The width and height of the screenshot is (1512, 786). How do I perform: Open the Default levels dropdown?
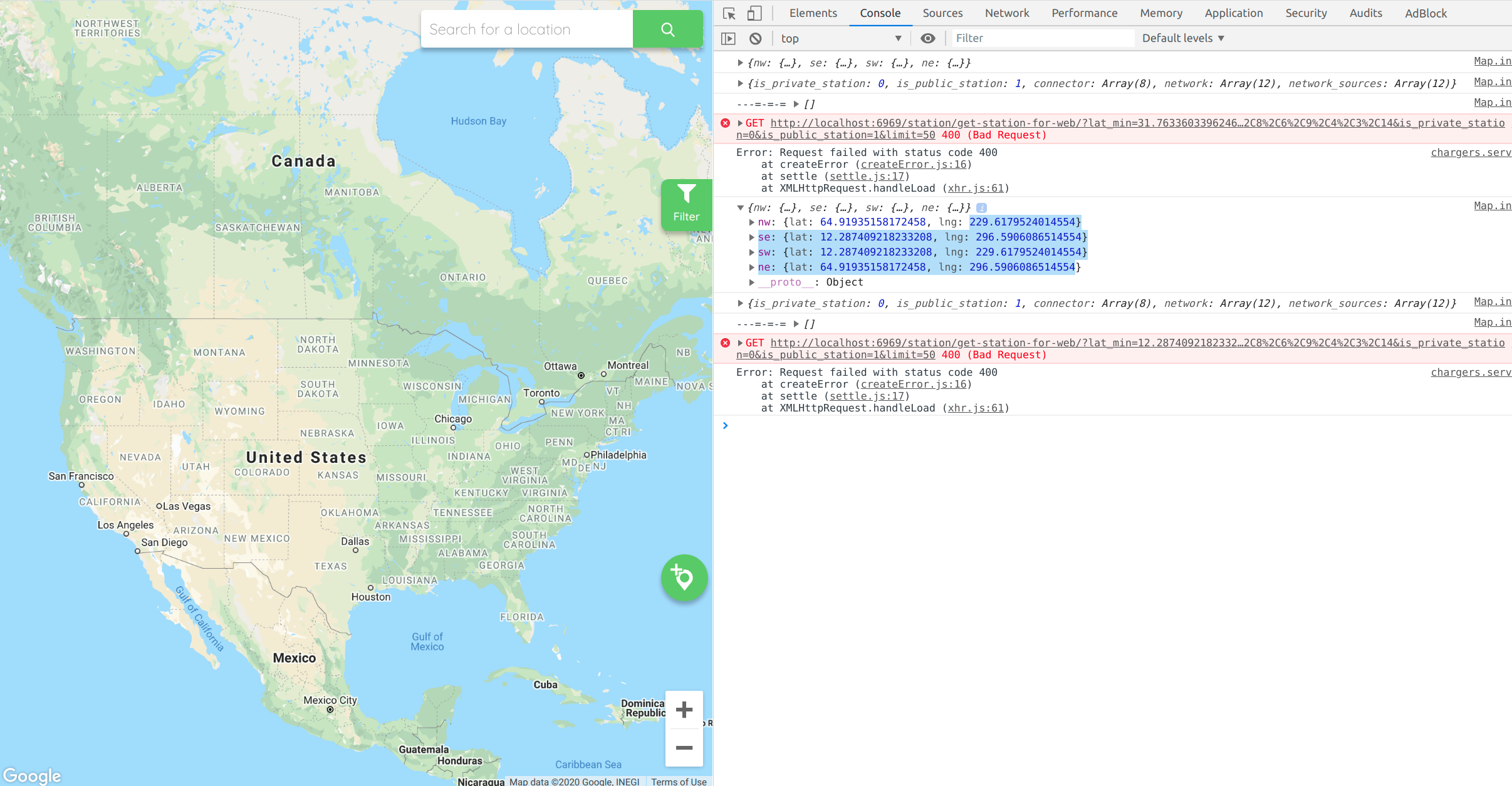[x=1182, y=38]
